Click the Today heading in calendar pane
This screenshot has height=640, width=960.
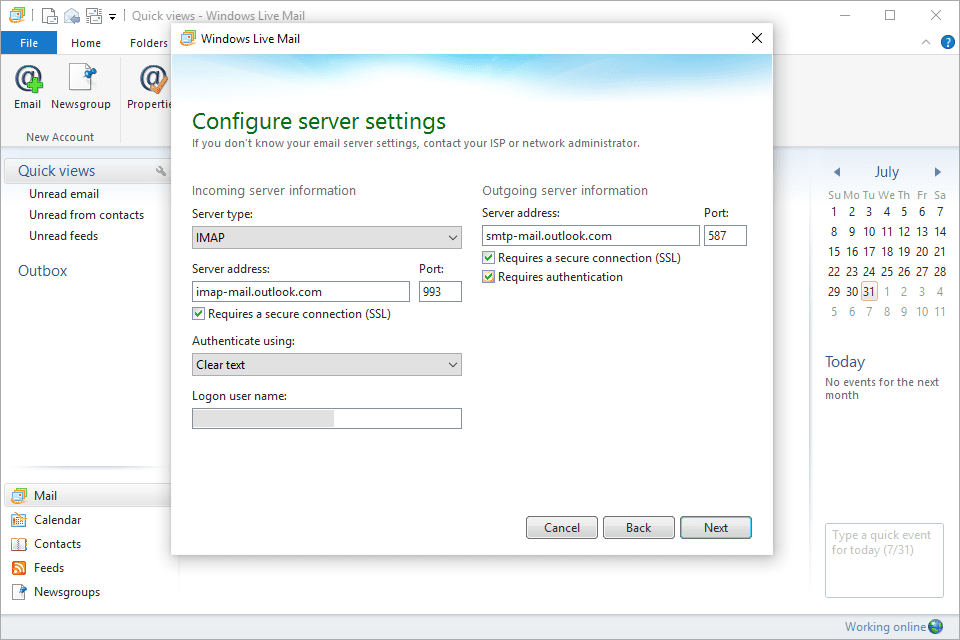pyautogui.click(x=845, y=362)
